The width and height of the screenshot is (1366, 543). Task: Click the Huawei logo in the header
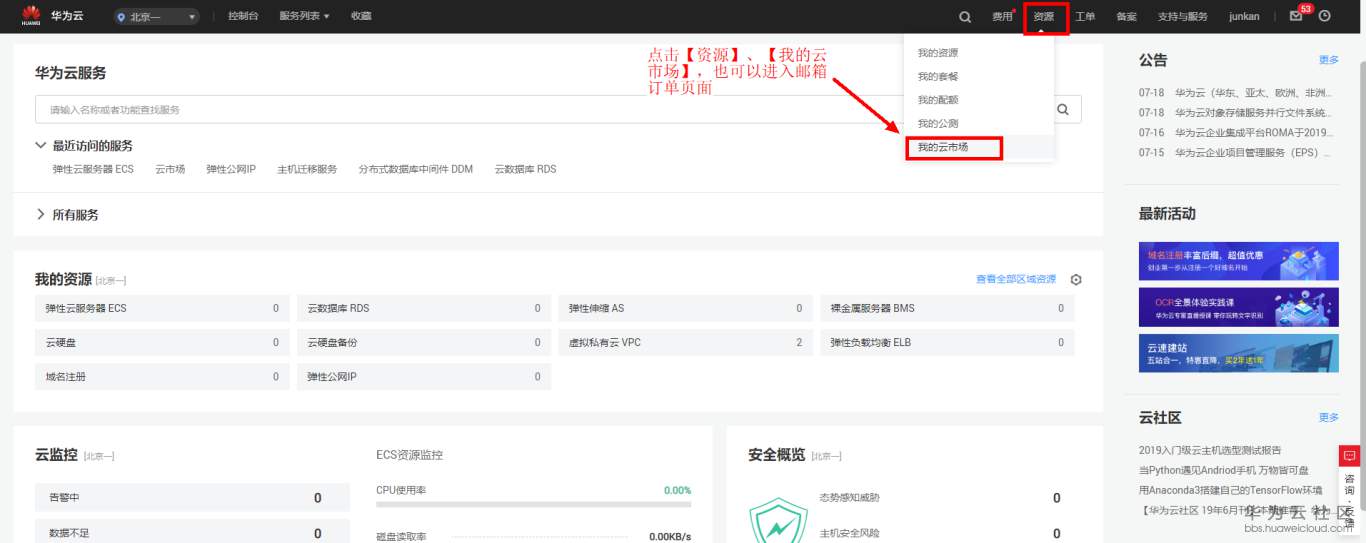click(30, 16)
